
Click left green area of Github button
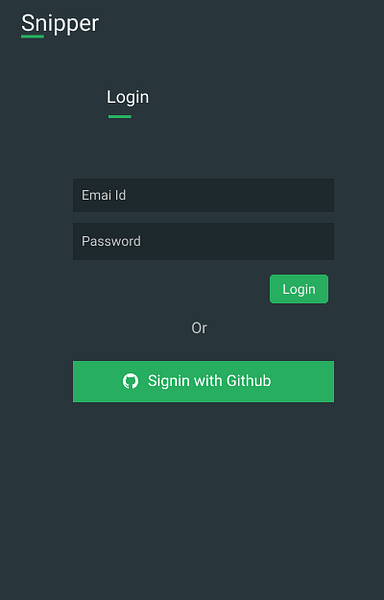96,381
